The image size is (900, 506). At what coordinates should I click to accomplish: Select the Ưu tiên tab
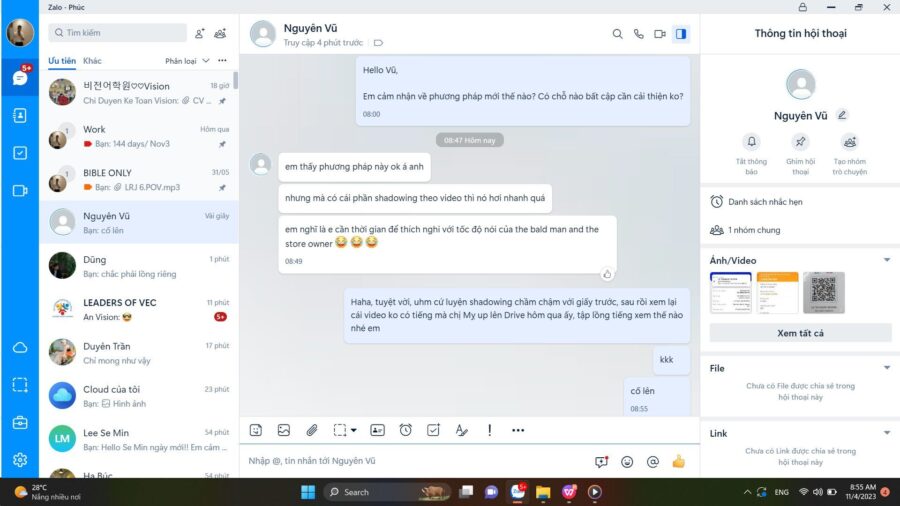(62, 61)
